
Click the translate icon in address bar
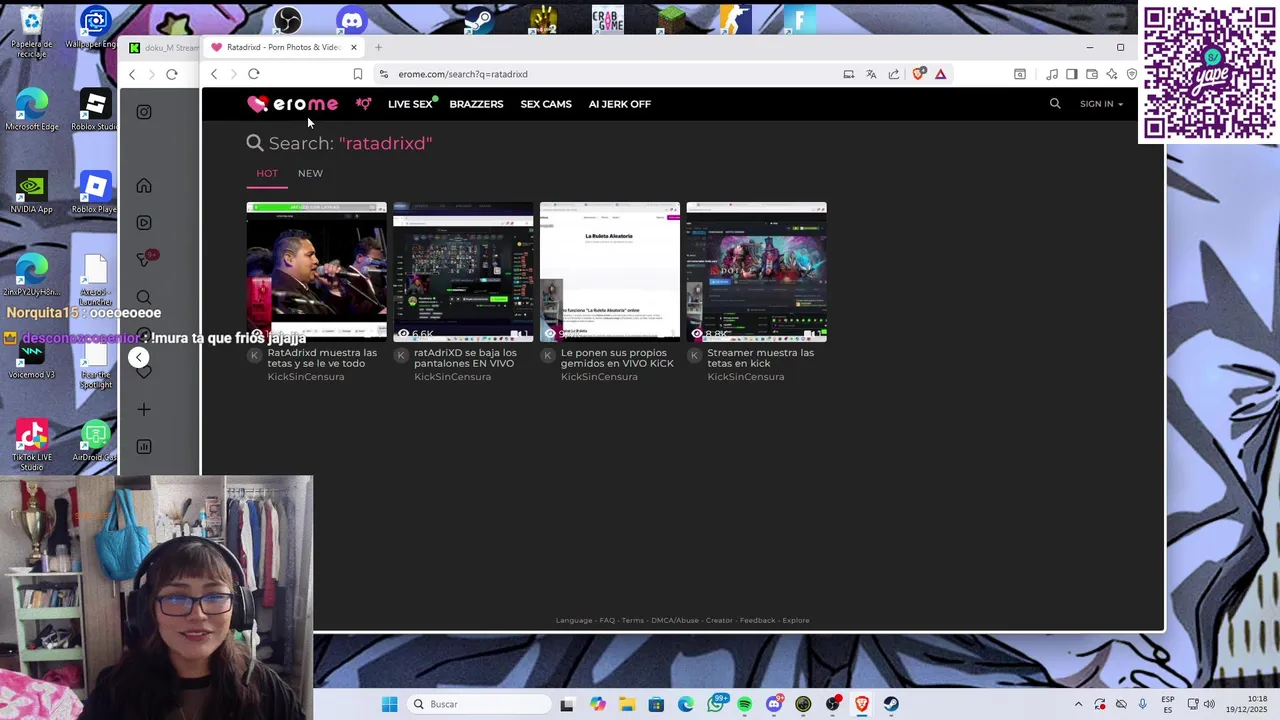[x=871, y=74]
